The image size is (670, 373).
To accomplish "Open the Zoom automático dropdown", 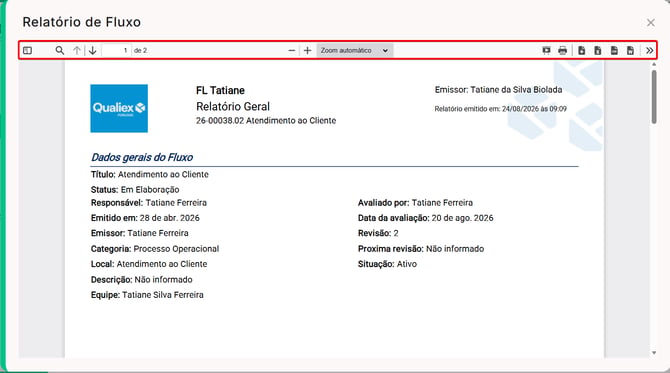I will (x=355, y=50).
